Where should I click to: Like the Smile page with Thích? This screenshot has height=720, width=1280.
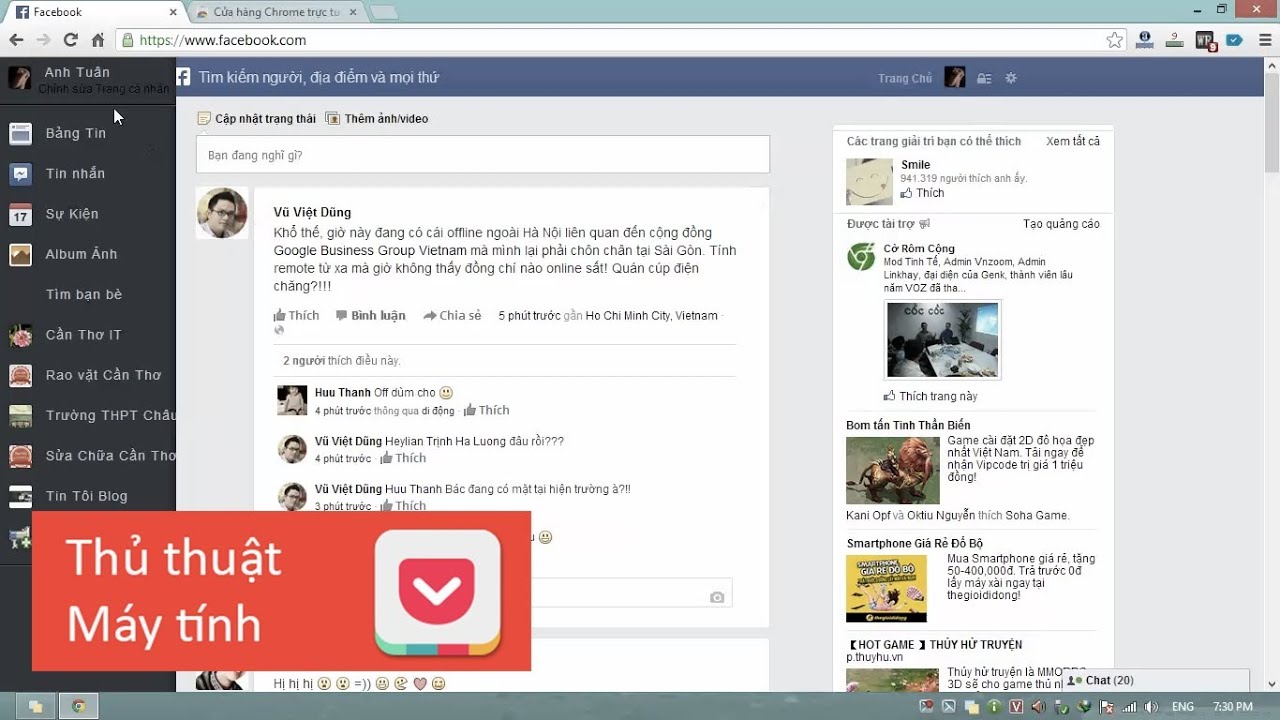[x=922, y=193]
